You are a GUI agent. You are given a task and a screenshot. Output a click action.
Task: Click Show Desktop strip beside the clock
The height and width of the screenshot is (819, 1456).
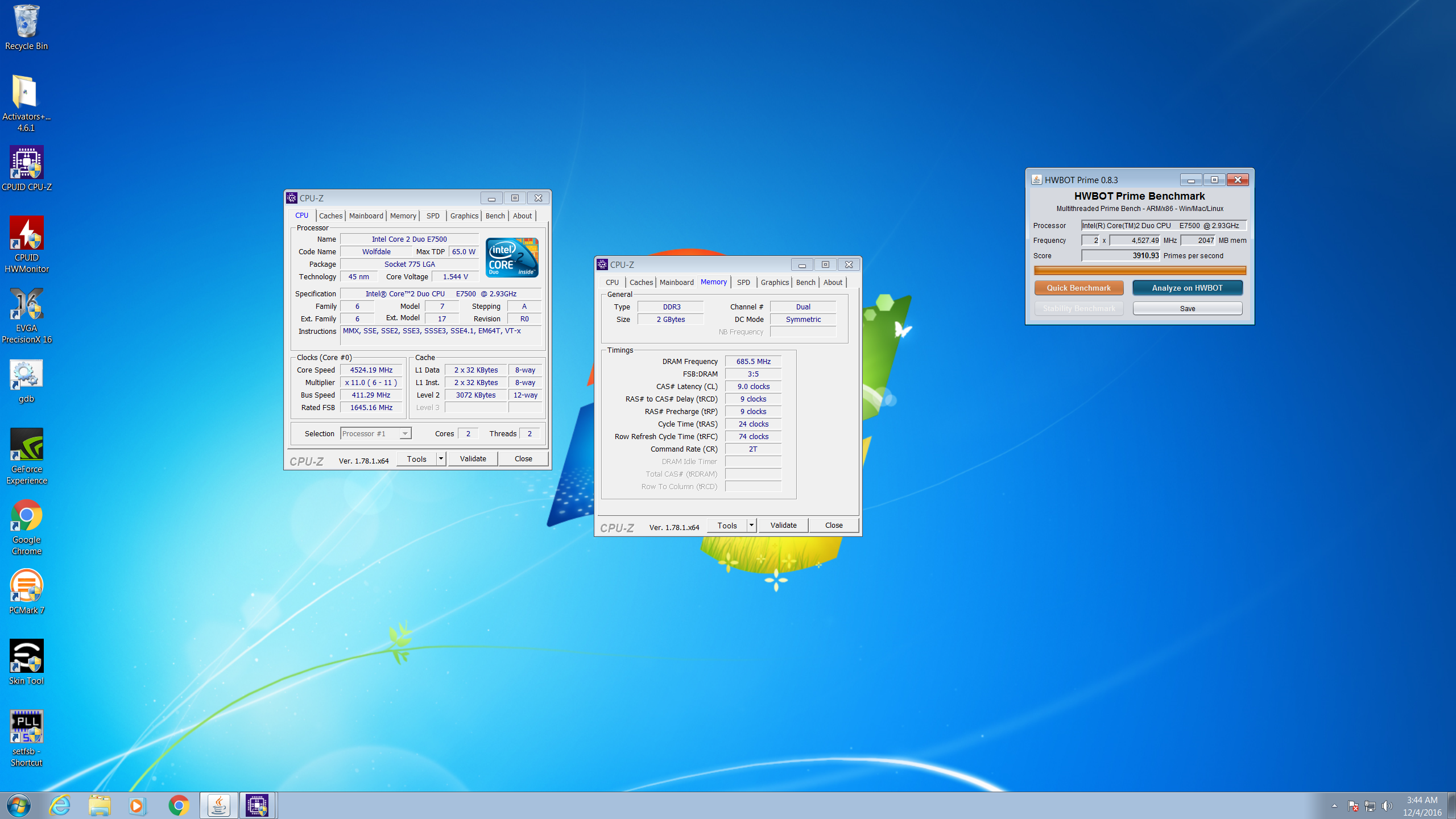pos(1451,806)
